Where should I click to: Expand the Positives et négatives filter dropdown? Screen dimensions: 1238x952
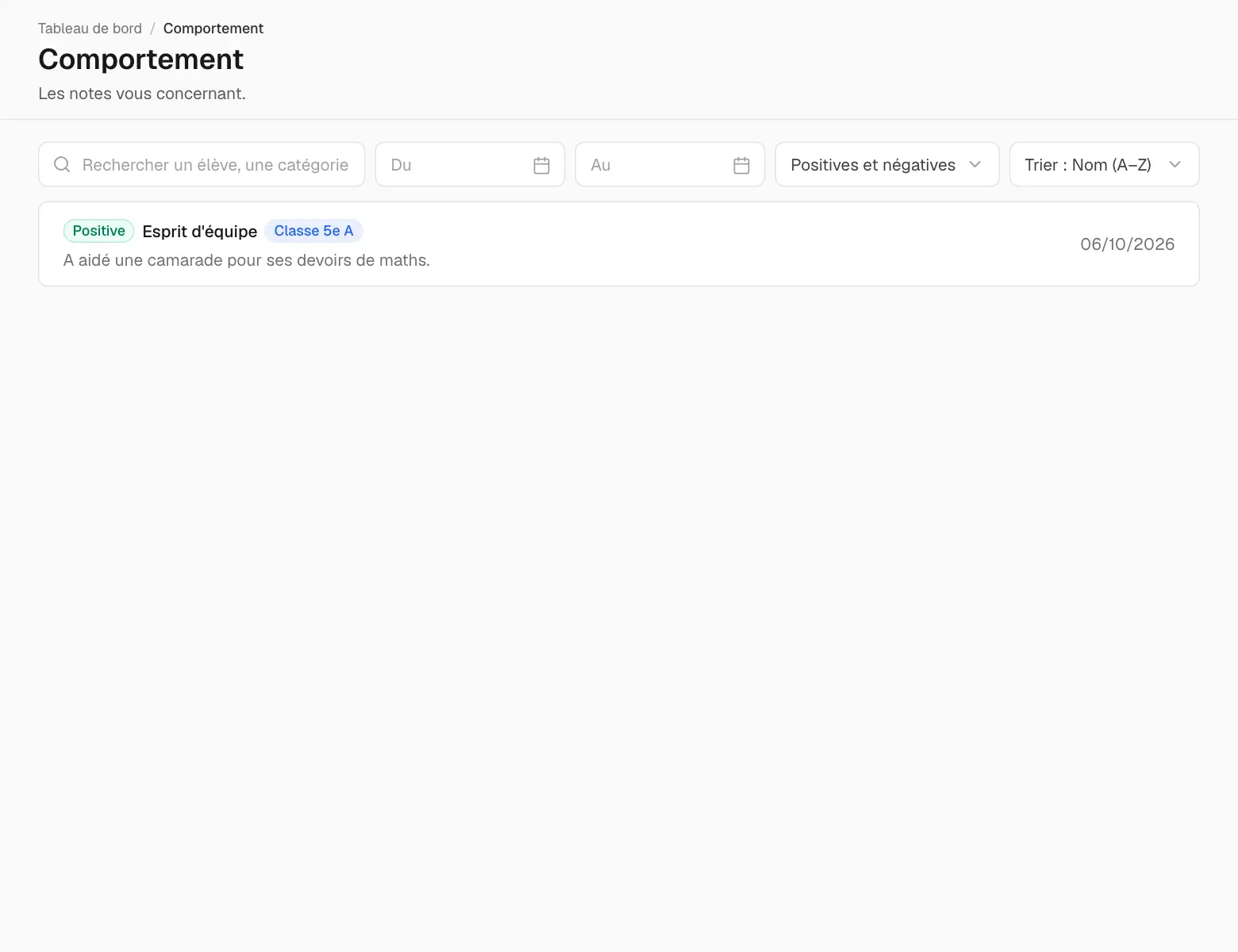887,164
